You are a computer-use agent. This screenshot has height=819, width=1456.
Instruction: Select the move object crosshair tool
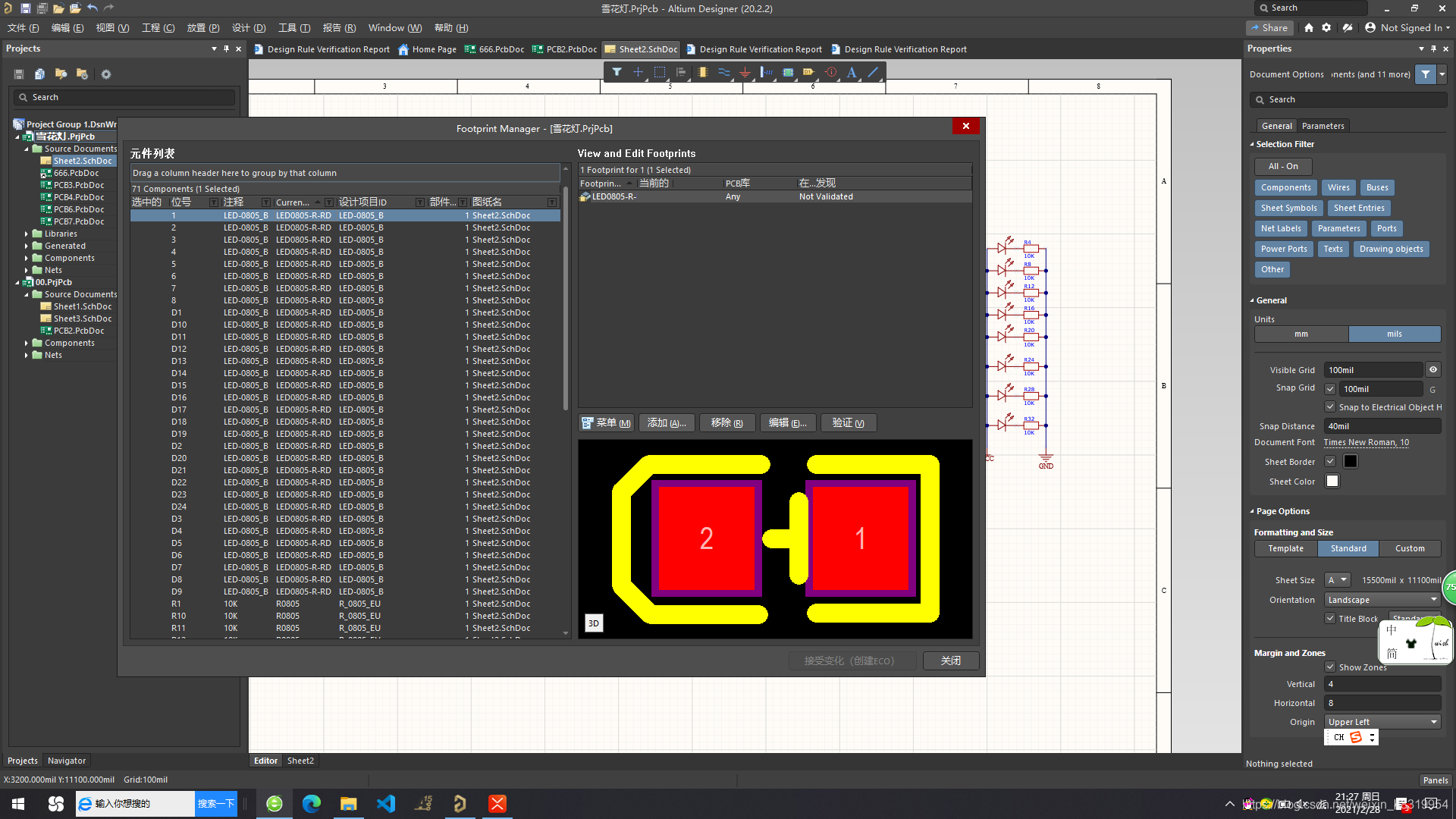coord(638,72)
